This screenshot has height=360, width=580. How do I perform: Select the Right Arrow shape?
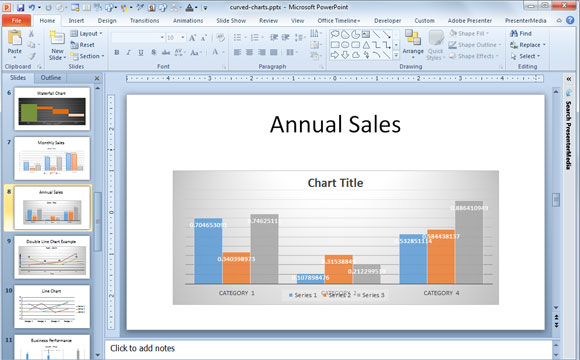tap(335, 55)
